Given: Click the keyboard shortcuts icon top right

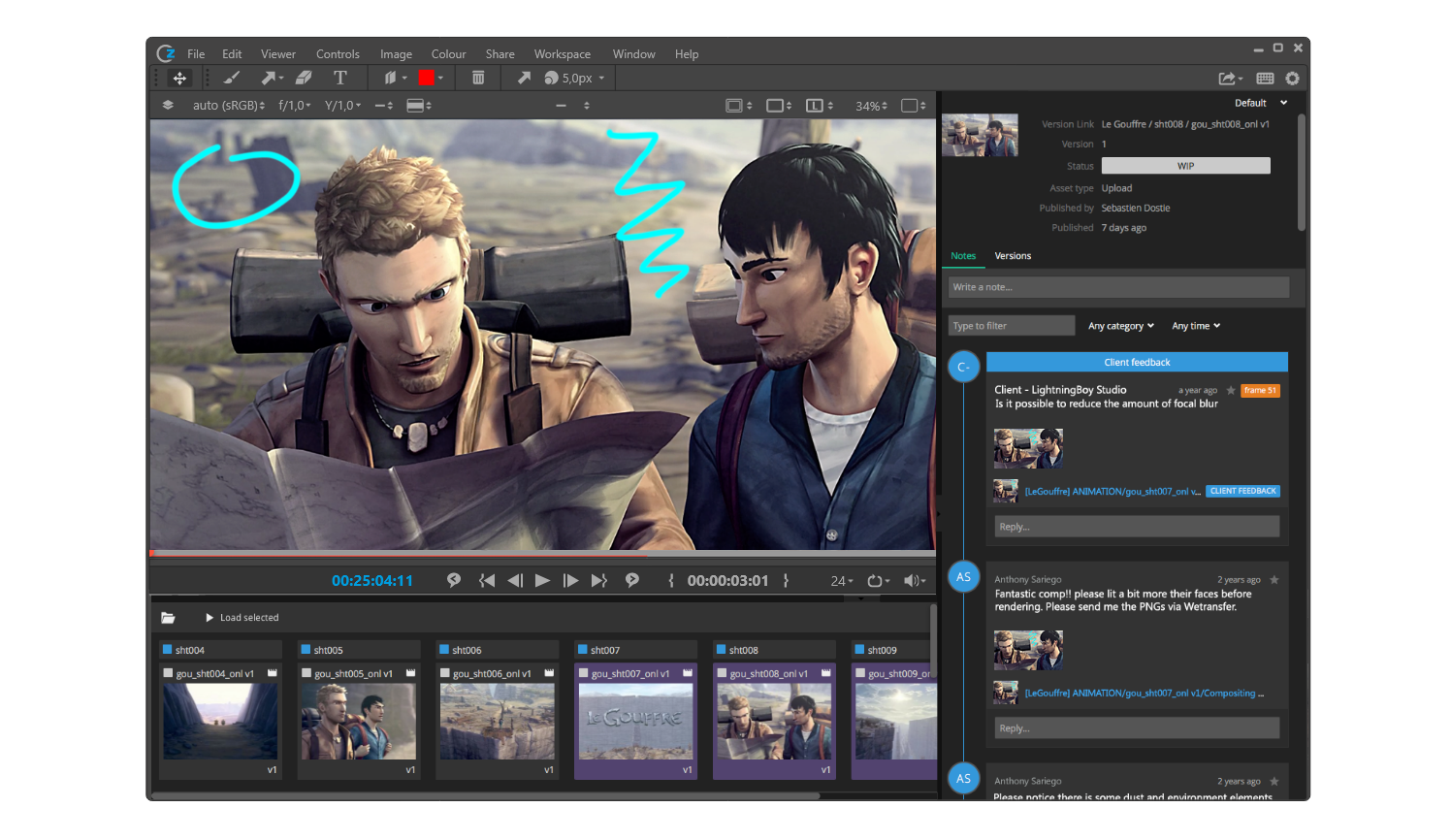Looking at the screenshot, I should coord(1265,79).
